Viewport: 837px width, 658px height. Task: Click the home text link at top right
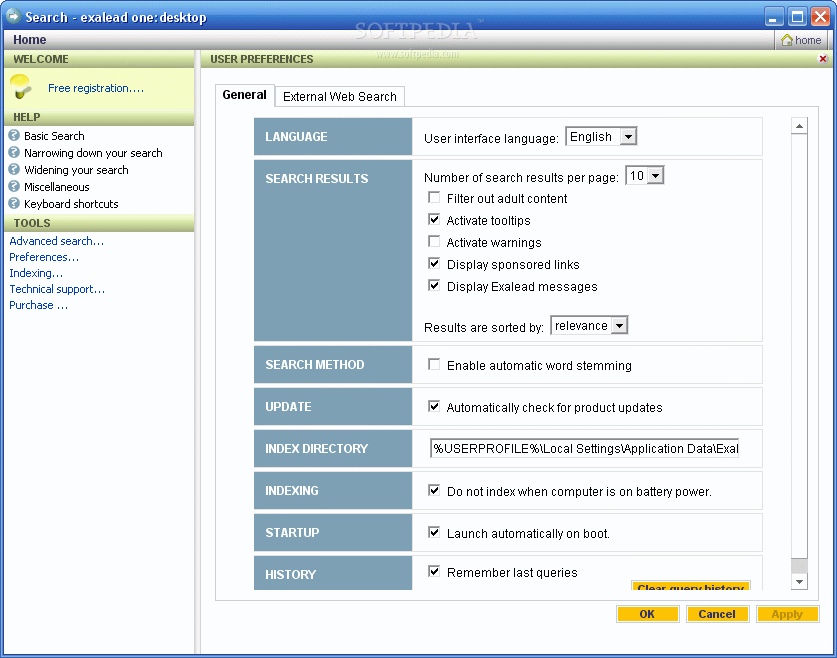(x=808, y=40)
